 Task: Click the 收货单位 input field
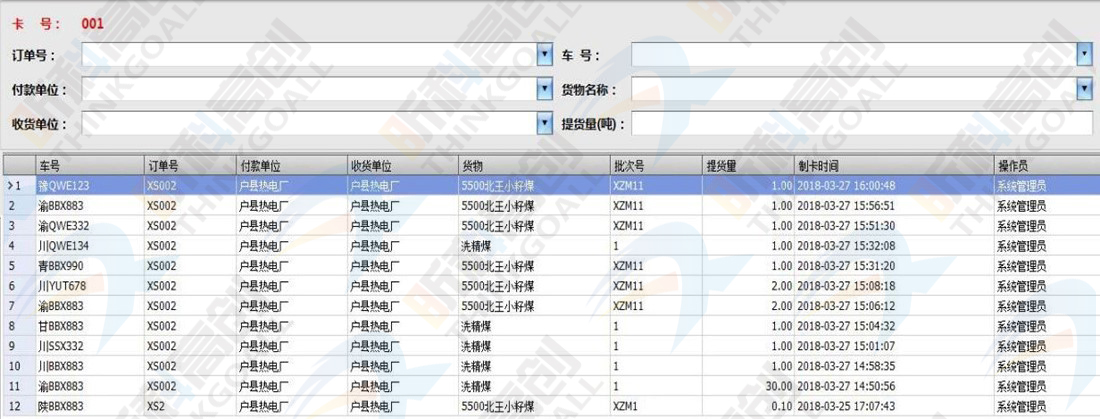[x=309, y=124]
